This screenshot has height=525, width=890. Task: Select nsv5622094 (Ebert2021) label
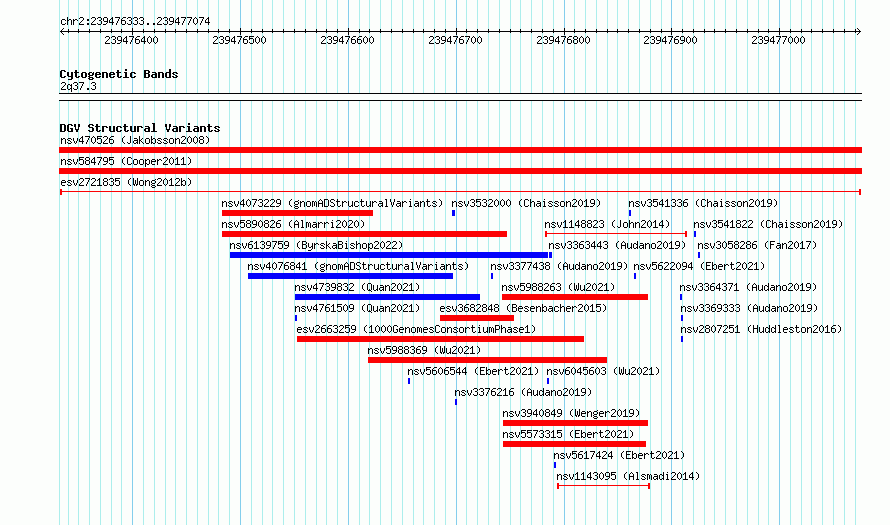699,266
